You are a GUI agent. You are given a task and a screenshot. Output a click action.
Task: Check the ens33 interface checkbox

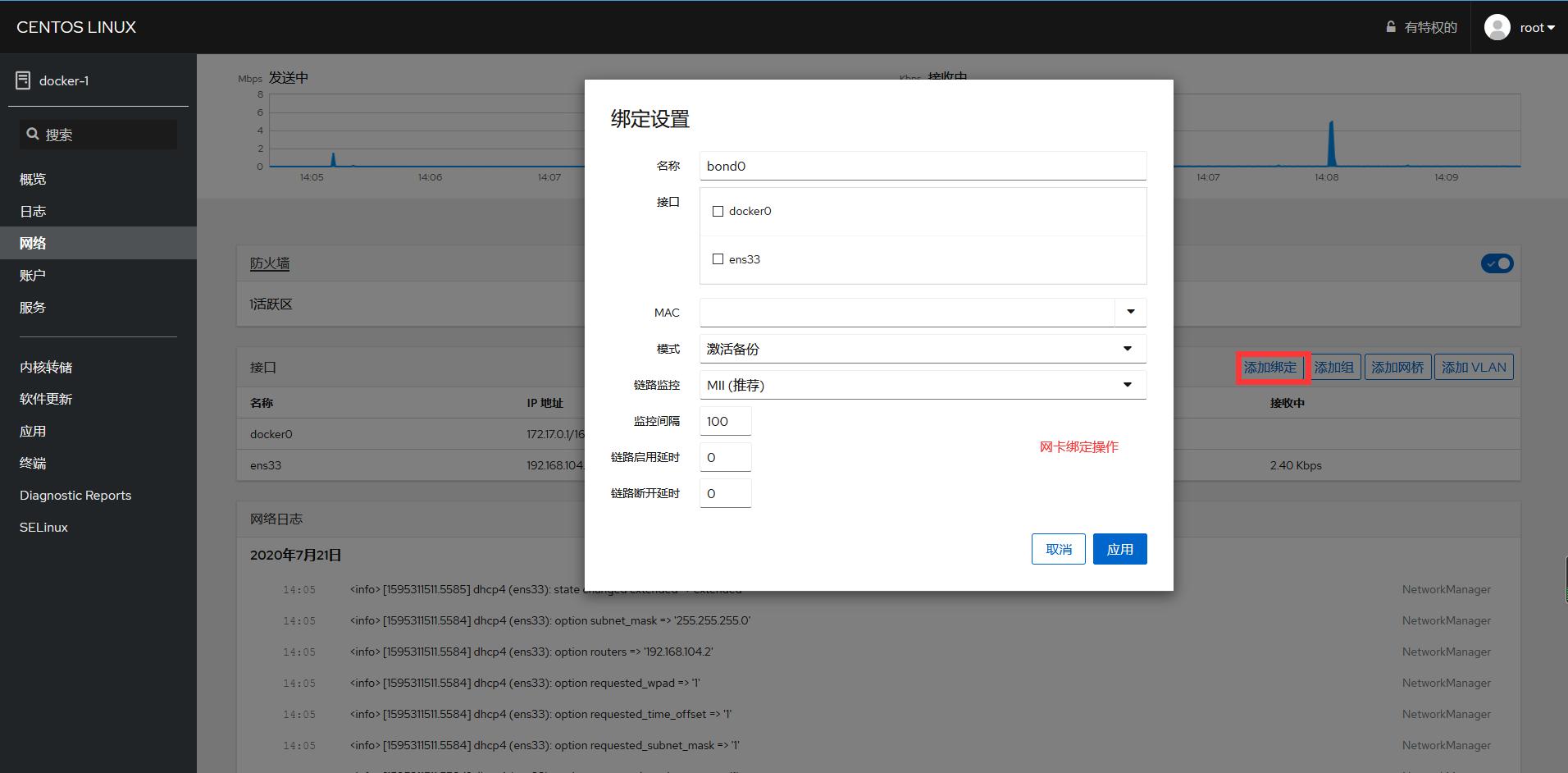718,258
